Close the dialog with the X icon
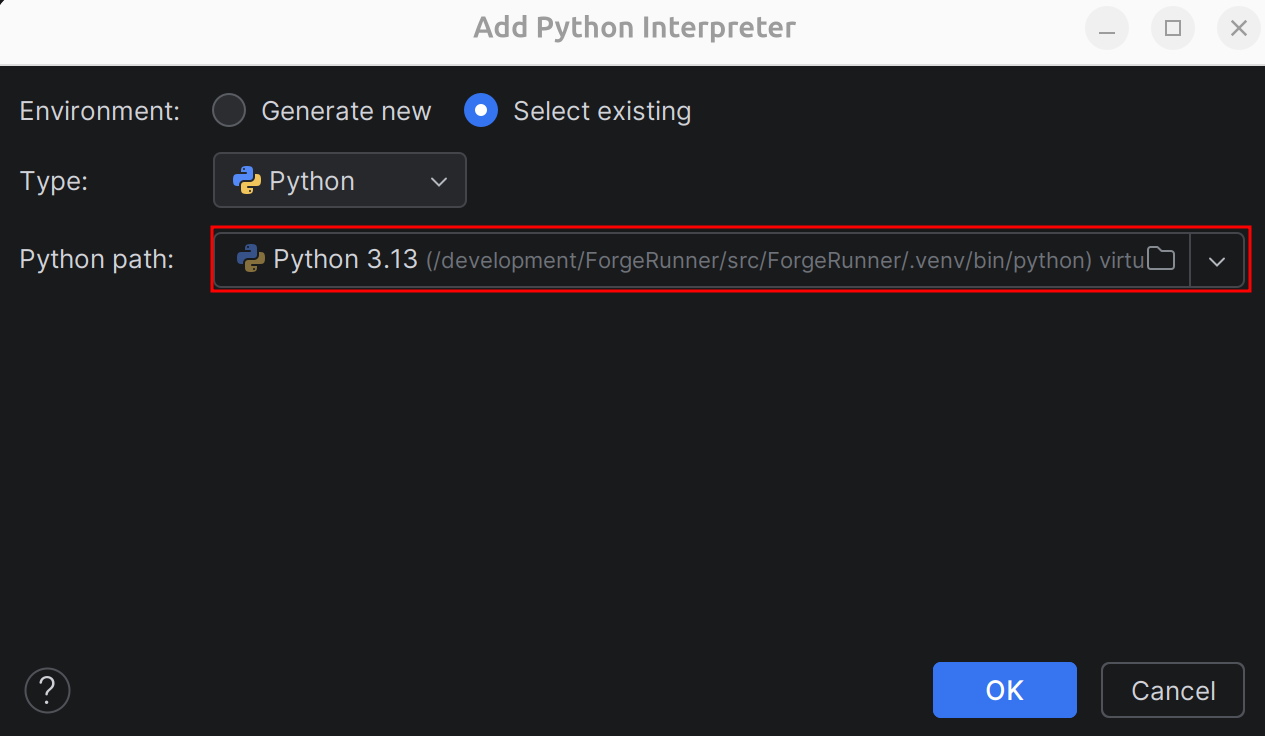The width and height of the screenshot is (1265, 736). tap(1238, 29)
